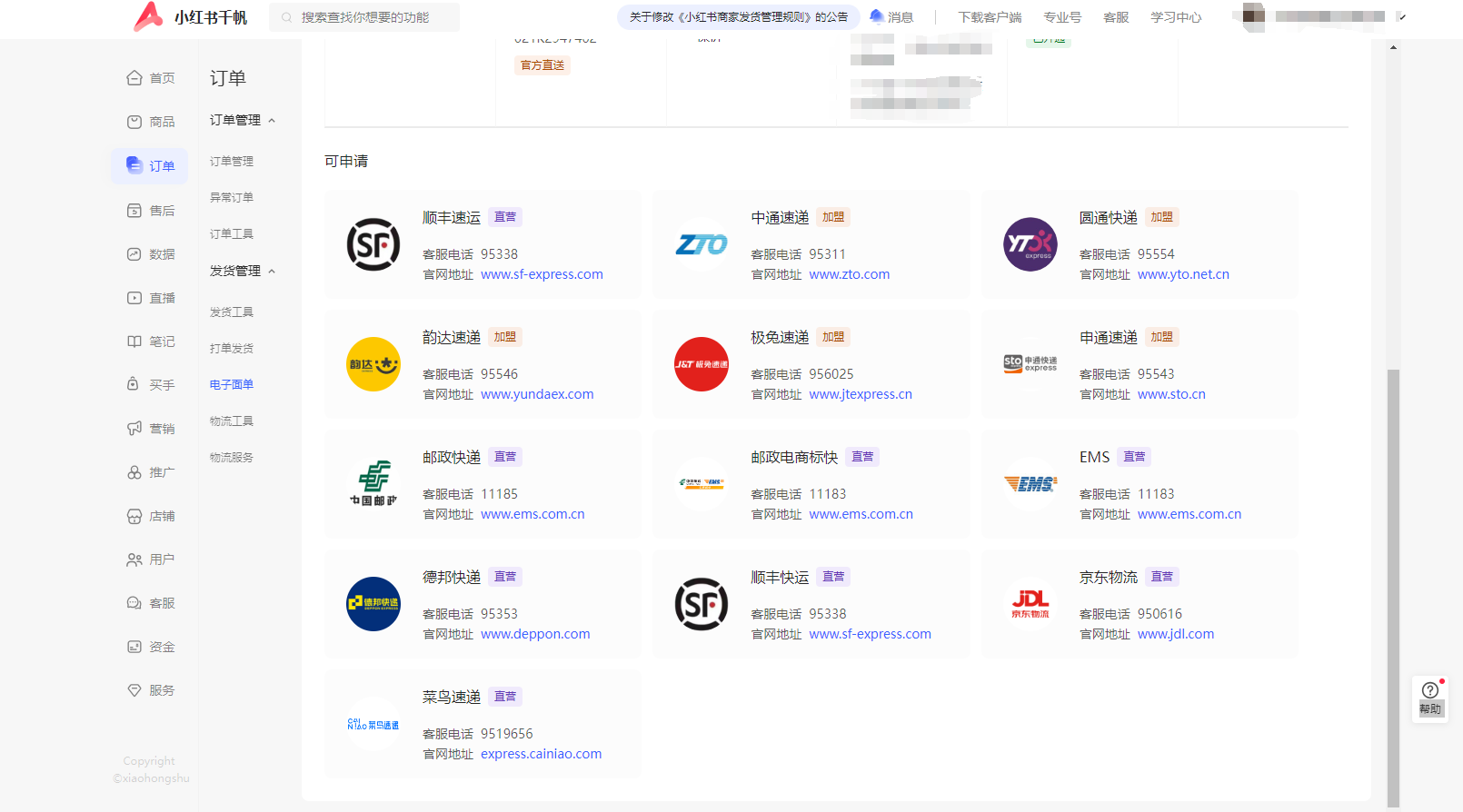This screenshot has height=812, width=1463.
Task: Open 发货工具 submenu item
Action: coord(232,312)
